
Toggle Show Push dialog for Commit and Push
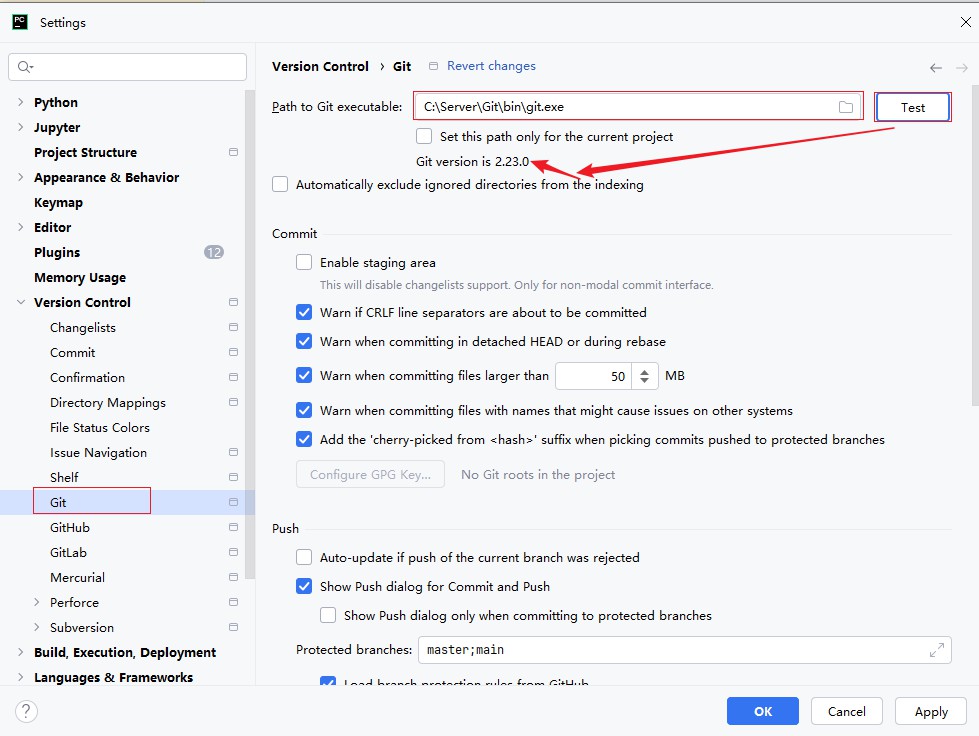[x=304, y=586]
